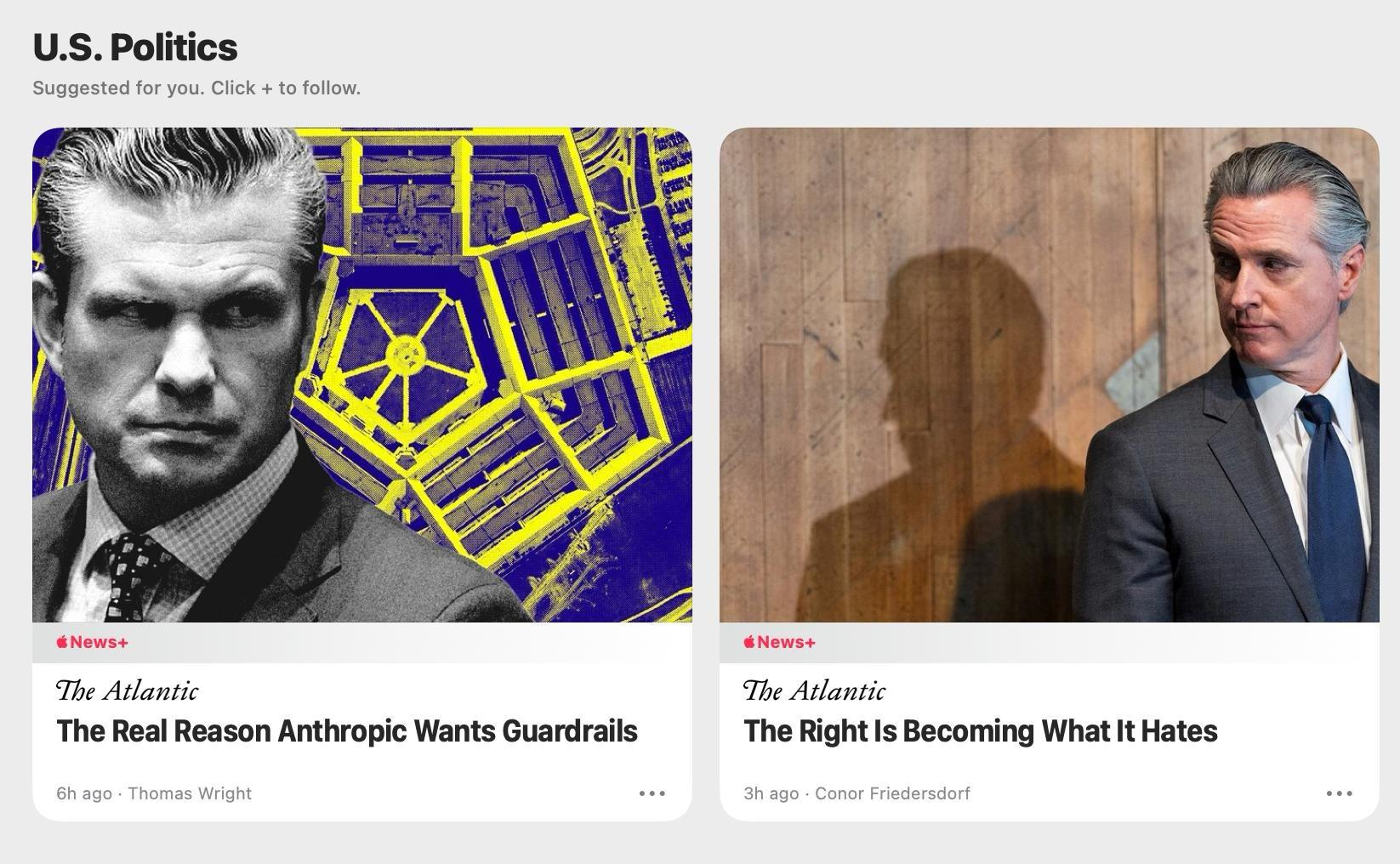
Task: Open "The Real Reason Anthropic Wants Guardrails" headline
Action: 347,731
